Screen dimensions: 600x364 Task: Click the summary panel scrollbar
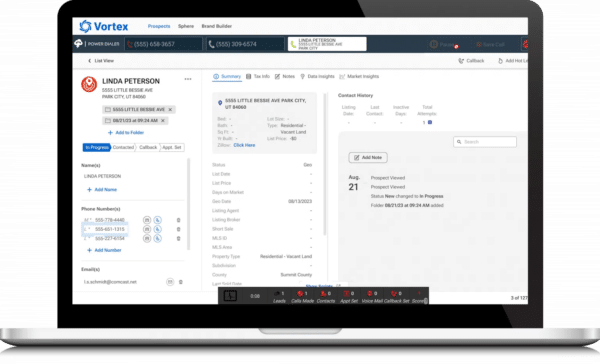[325, 164]
